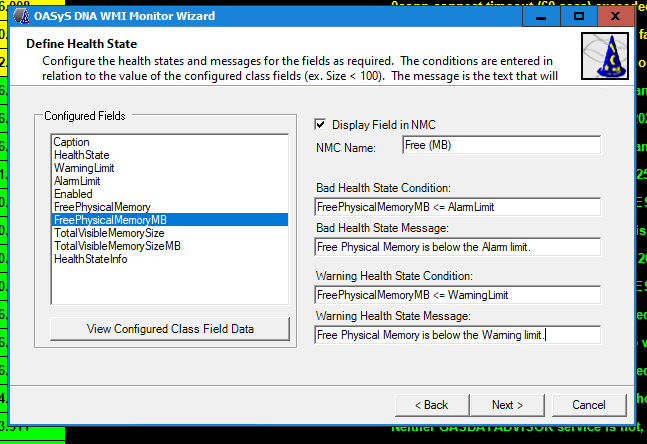Screen dimensions: 647x444
Task: Edit the Bad Health State Condition field
Action: [x=457, y=207]
